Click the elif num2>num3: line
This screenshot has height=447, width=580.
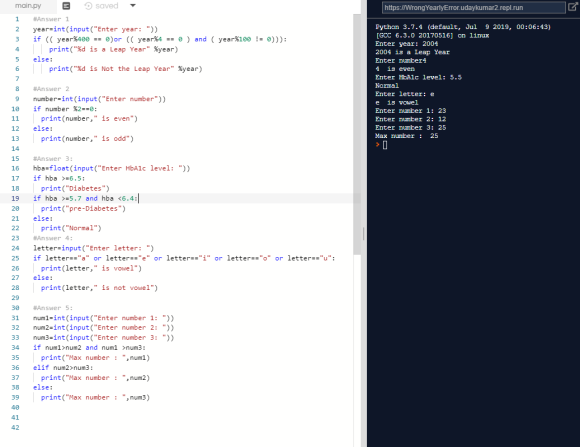63,367
